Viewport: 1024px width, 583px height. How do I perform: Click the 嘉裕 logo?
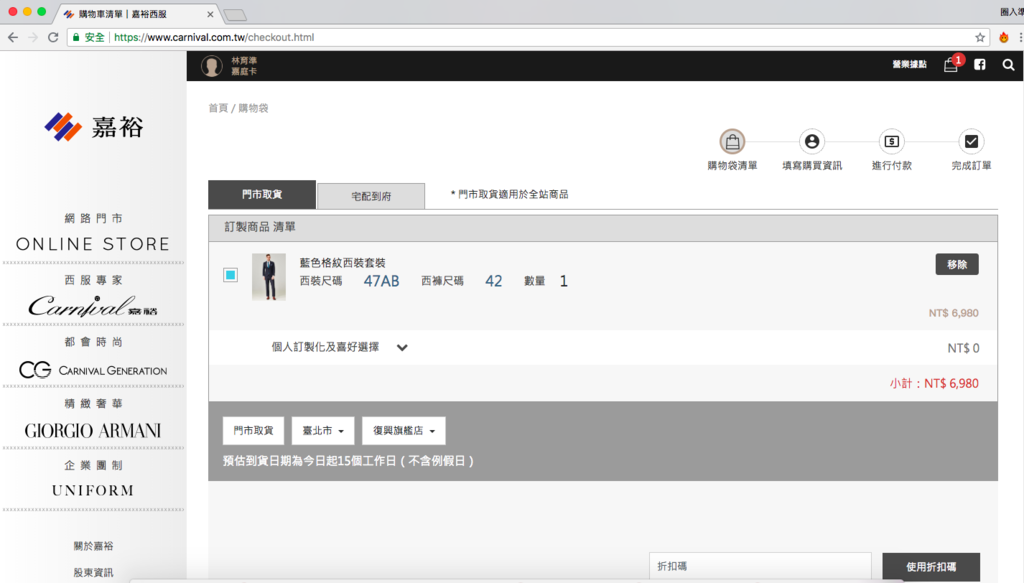[93, 127]
